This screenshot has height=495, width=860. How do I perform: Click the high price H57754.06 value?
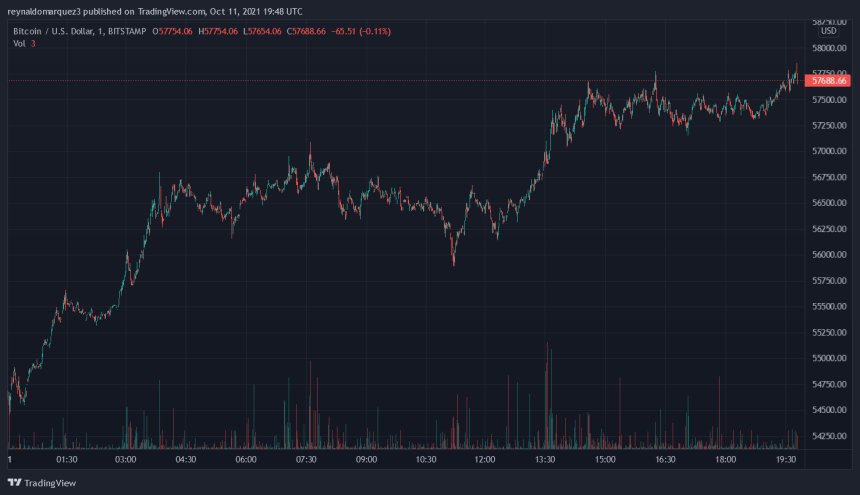[218, 32]
